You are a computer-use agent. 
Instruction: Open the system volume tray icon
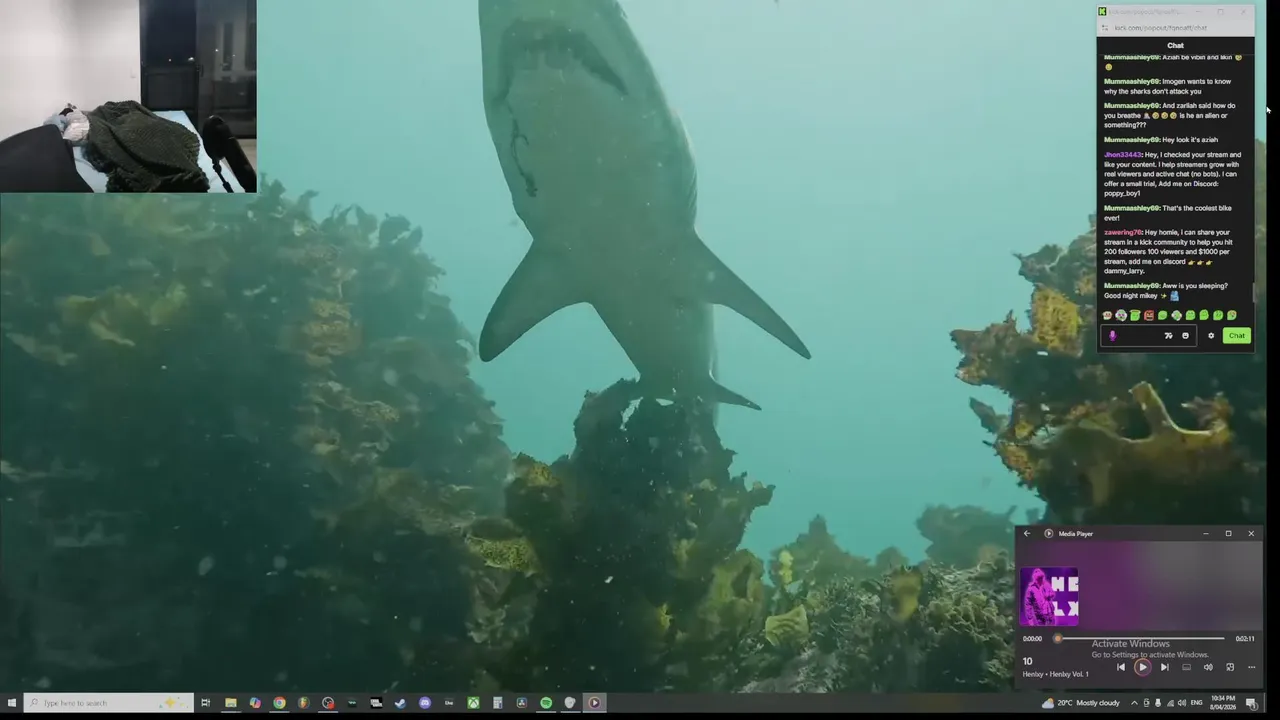(1182, 703)
